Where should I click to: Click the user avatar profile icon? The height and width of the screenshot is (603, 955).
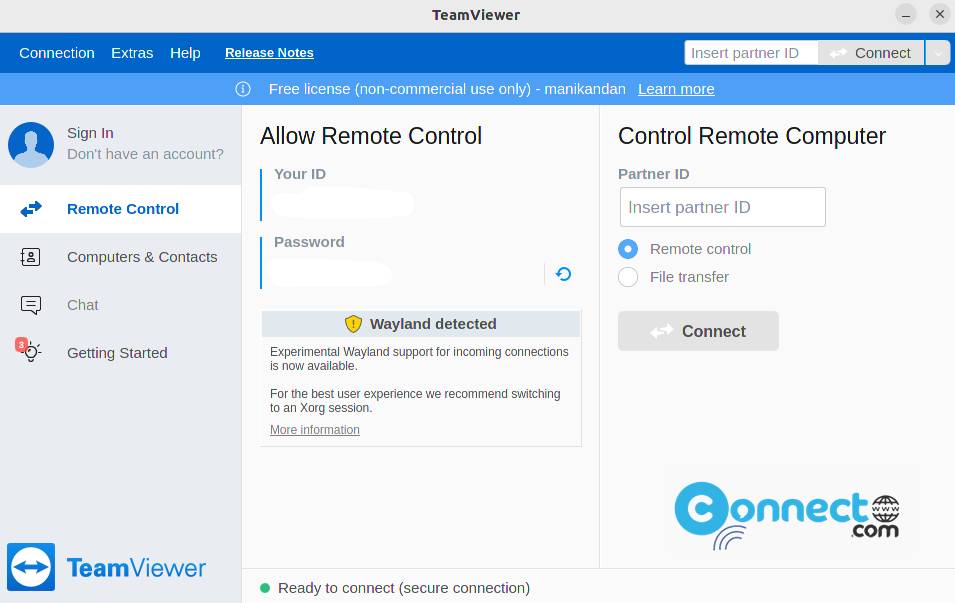coord(31,144)
